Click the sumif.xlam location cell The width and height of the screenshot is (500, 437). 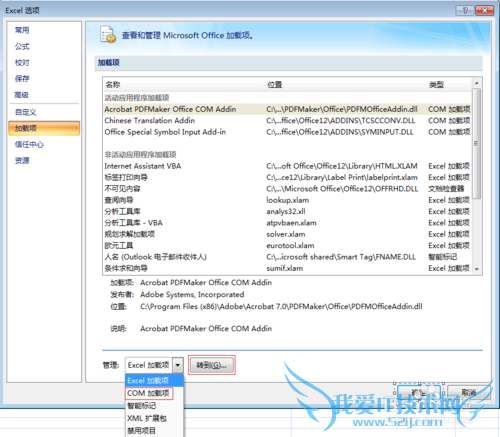pos(284,268)
